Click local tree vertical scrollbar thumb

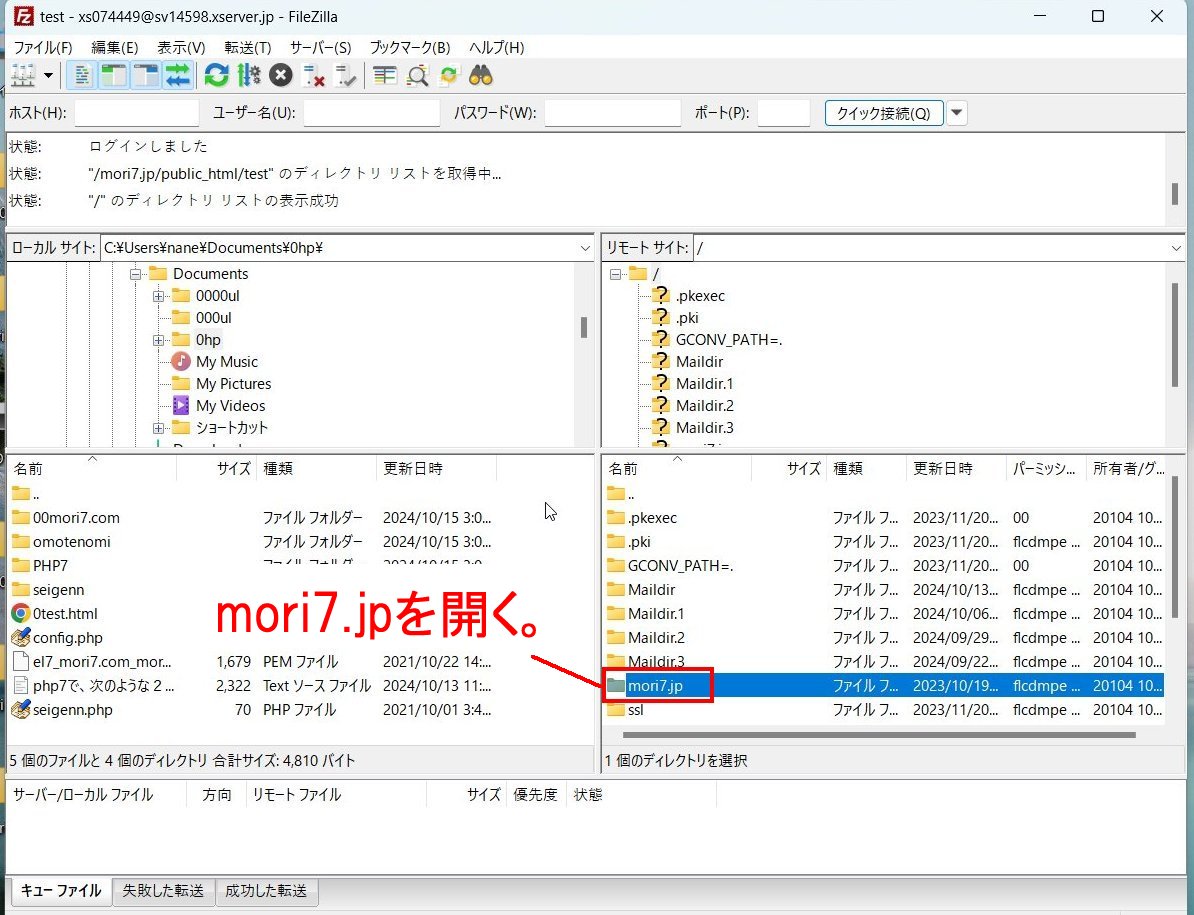point(583,327)
